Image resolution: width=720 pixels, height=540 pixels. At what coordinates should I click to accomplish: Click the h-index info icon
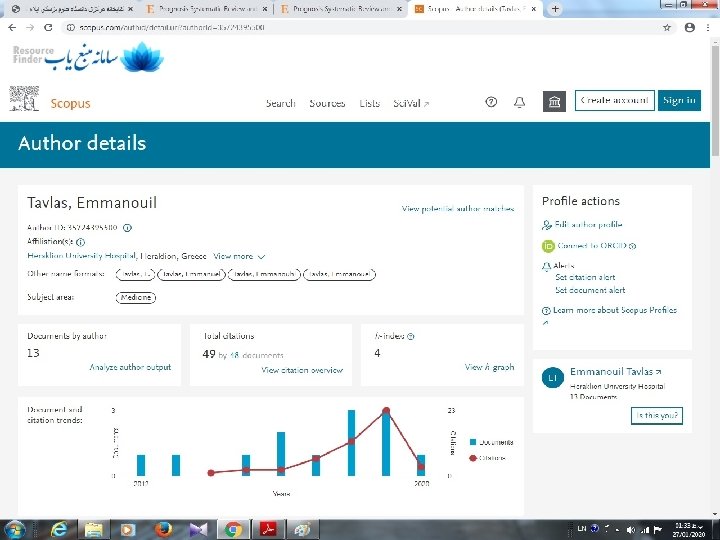pyautogui.click(x=411, y=336)
